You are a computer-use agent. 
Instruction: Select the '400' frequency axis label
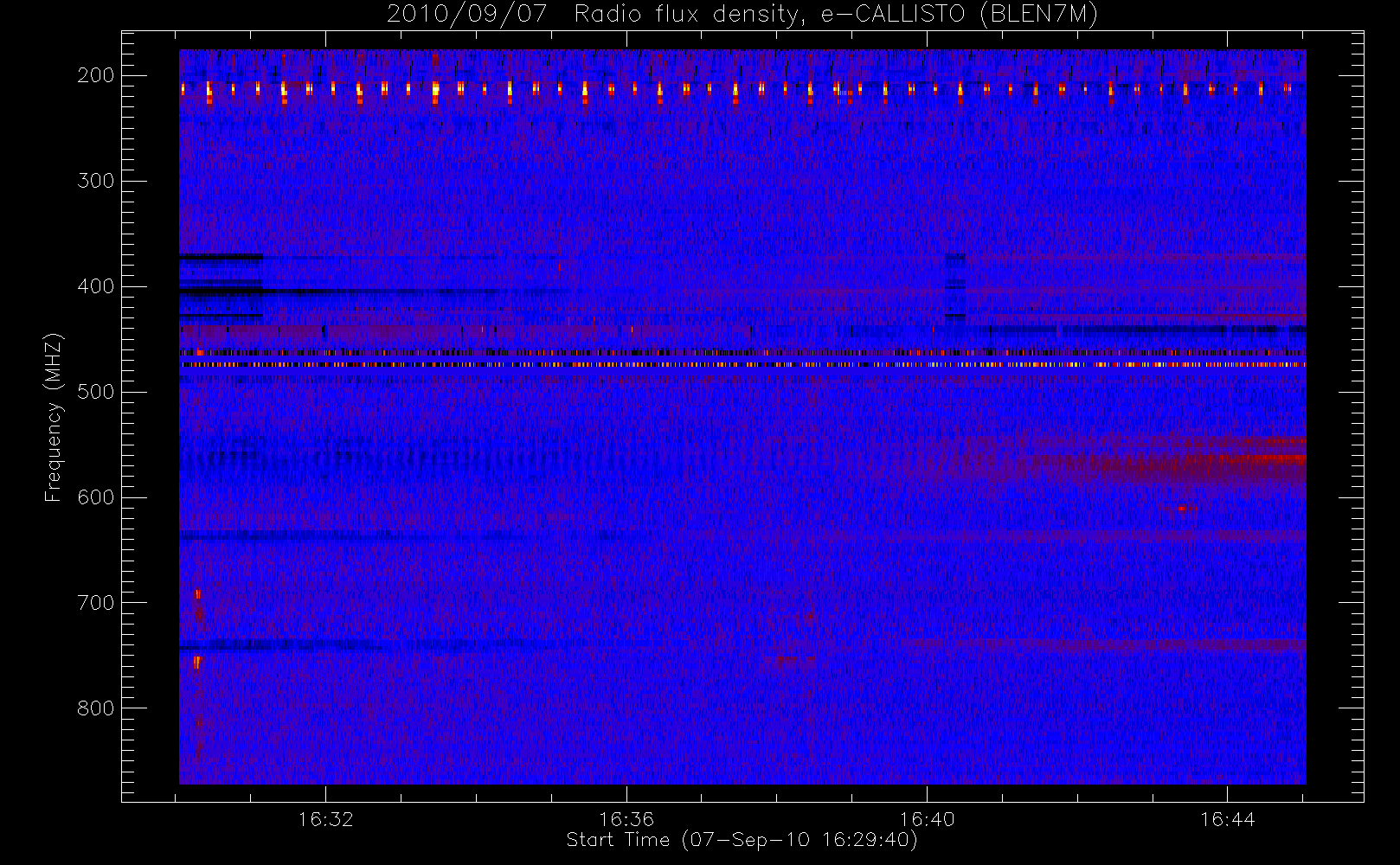[95, 286]
